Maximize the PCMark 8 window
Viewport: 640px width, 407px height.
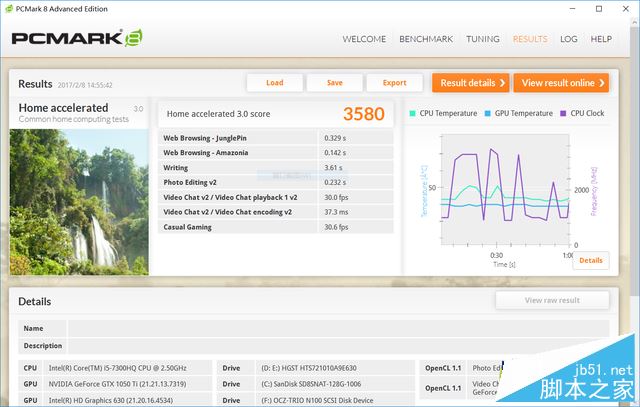click(x=599, y=9)
